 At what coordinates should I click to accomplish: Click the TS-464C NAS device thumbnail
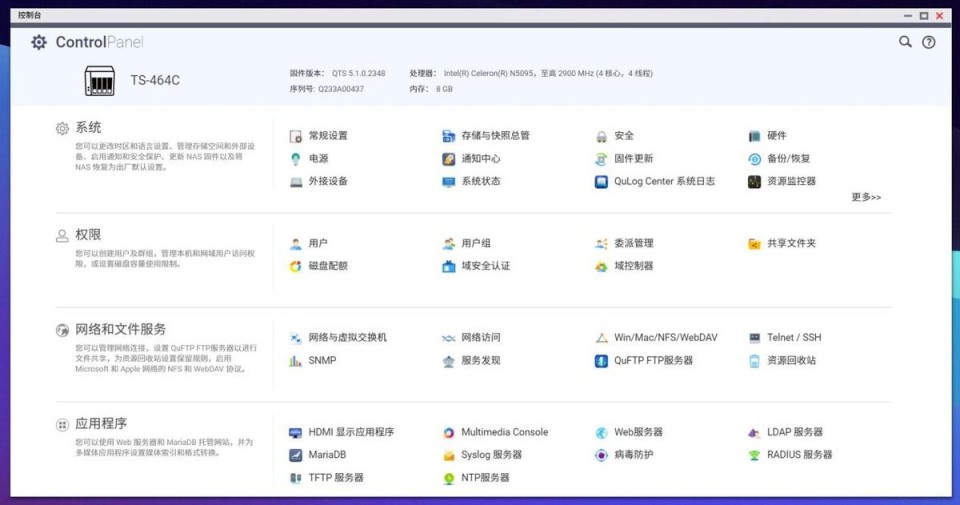[x=99, y=81]
